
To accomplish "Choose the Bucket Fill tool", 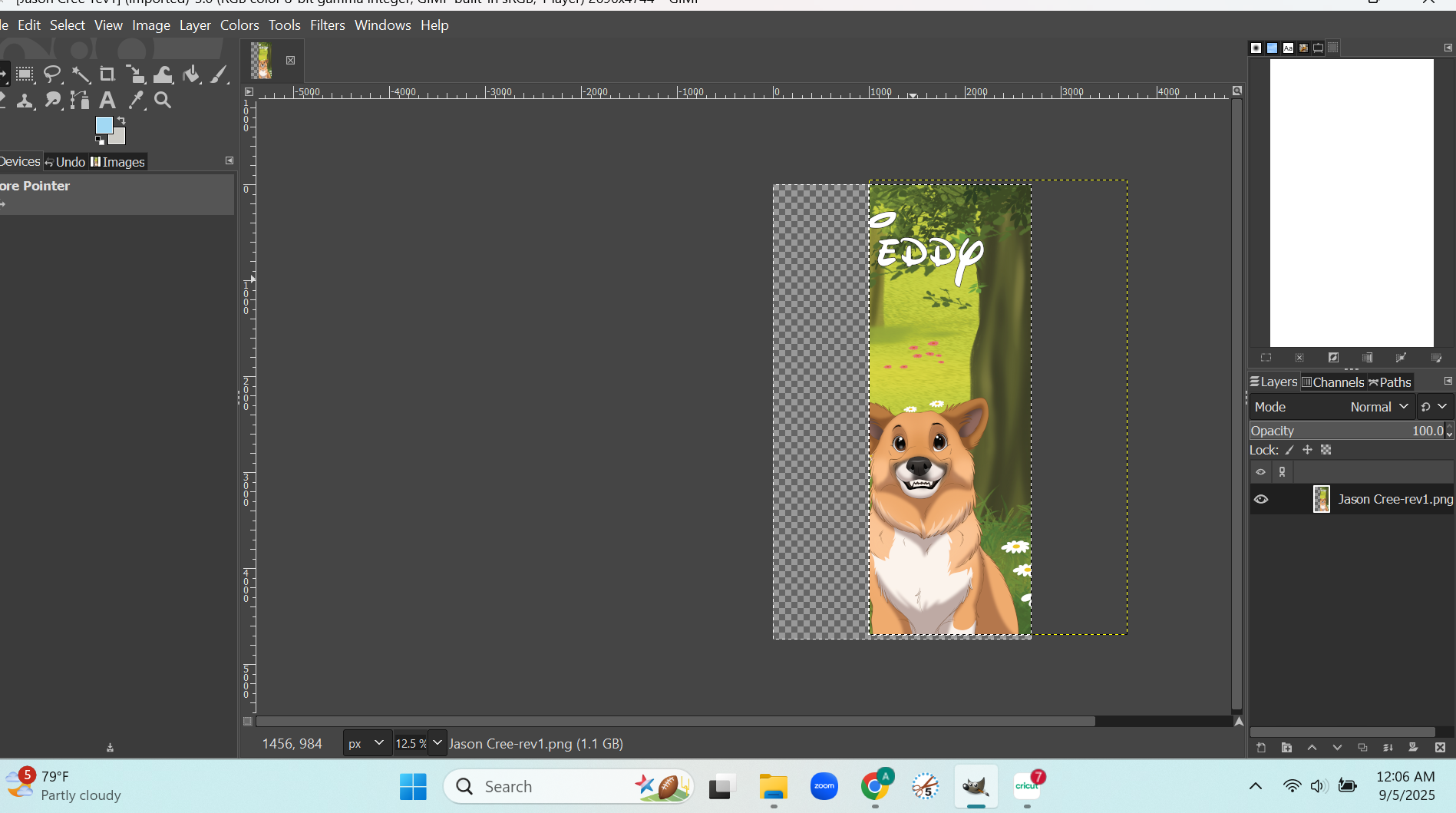I will (192, 74).
